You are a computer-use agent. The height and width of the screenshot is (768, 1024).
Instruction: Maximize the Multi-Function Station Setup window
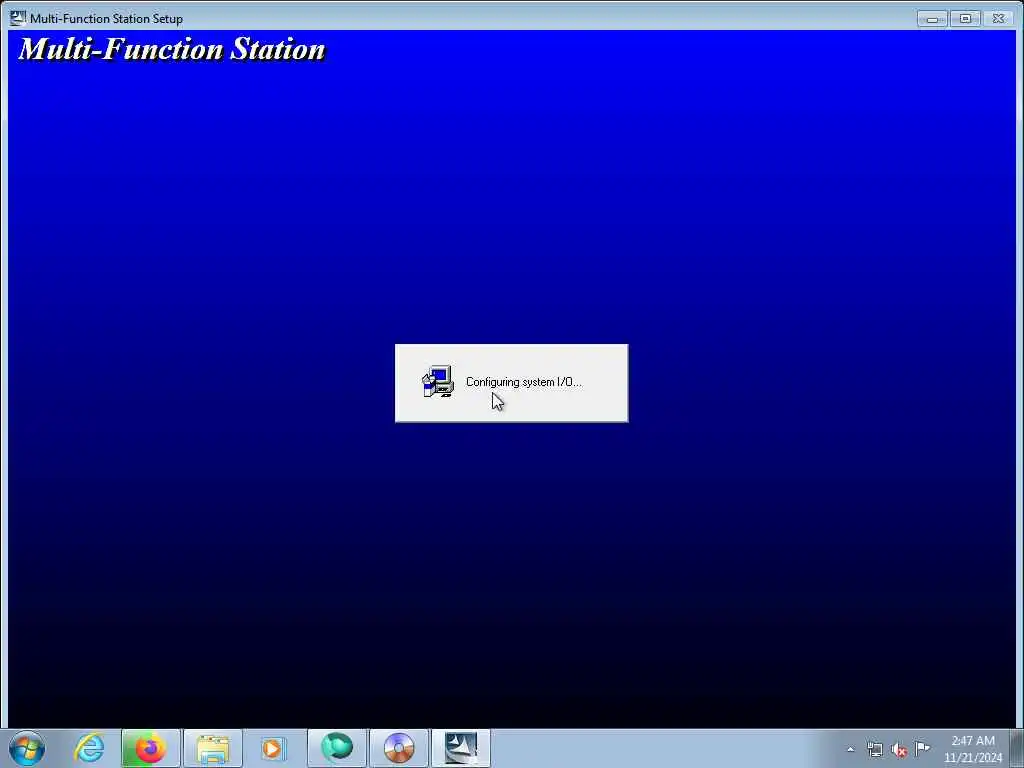965,19
